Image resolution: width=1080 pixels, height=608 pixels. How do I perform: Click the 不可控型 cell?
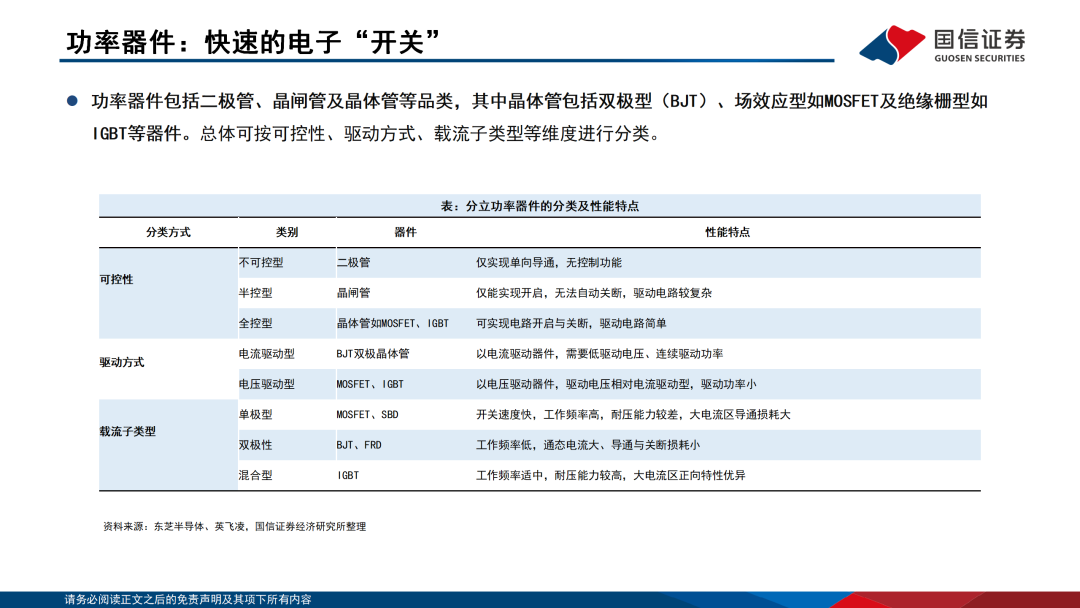(x=261, y=262)
